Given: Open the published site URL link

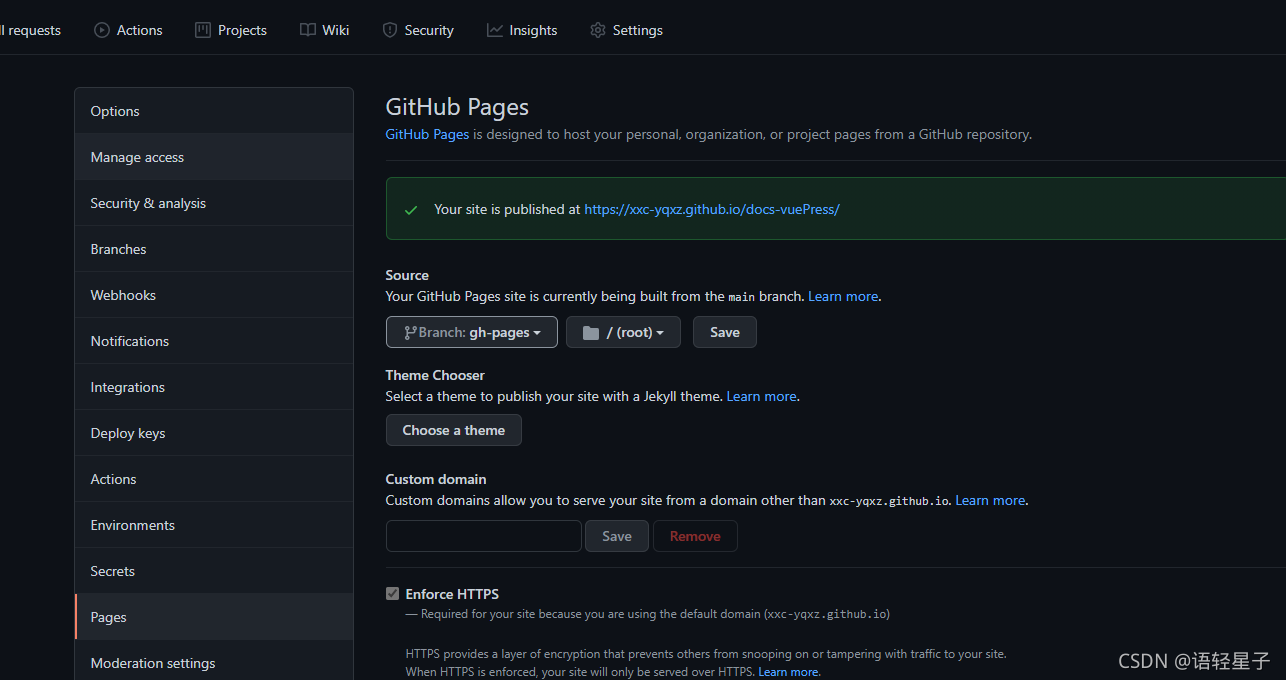Looking at the screenshot, I should (x=712, y=209).
